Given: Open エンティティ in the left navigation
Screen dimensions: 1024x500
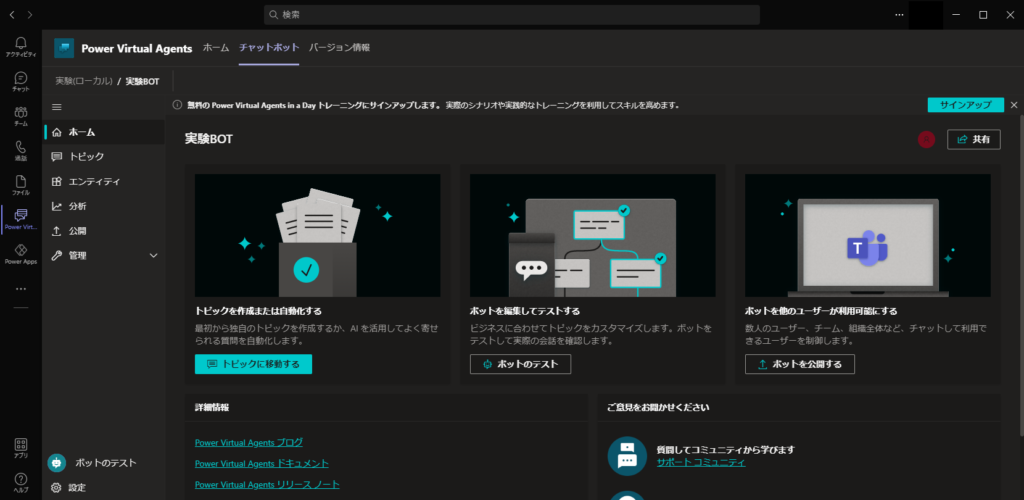Looking at the screenshot, I should pos(104,181).
